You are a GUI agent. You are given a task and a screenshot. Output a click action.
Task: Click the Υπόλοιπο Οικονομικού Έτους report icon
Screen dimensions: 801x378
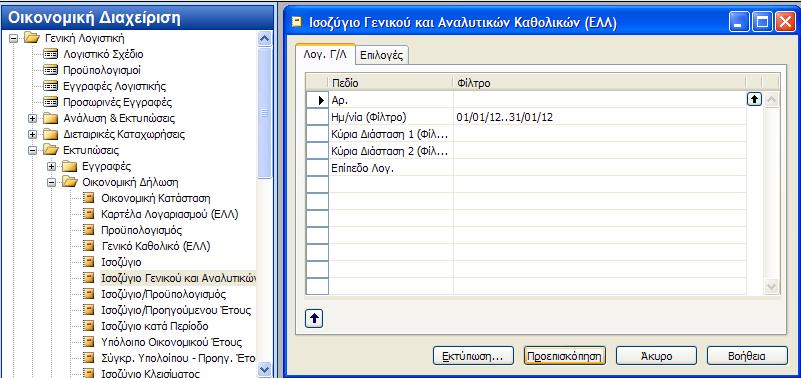tap(89, 342)
